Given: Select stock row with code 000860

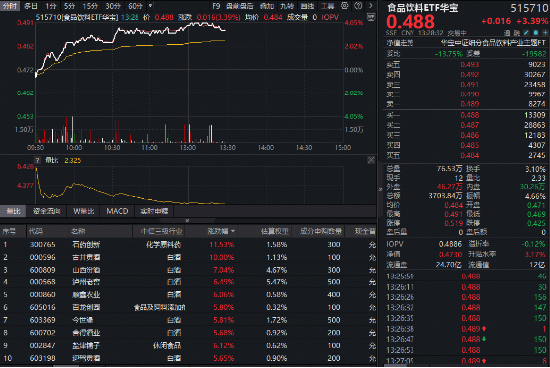Looking at the screenshot, I should click(x=188, y=294).
